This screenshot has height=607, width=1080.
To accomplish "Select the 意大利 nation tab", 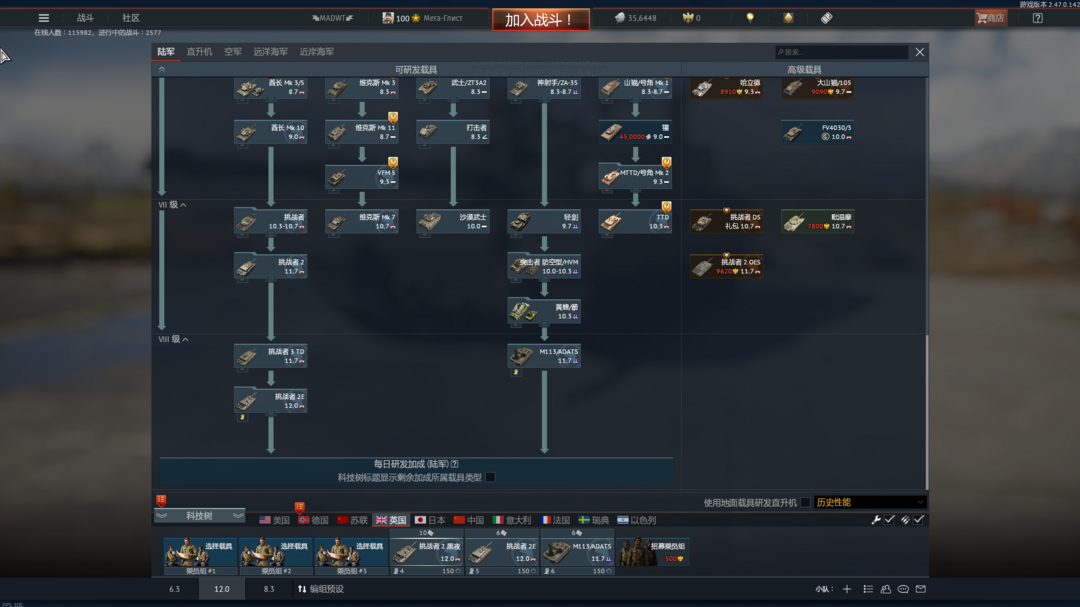I will [x=512, y=520].
